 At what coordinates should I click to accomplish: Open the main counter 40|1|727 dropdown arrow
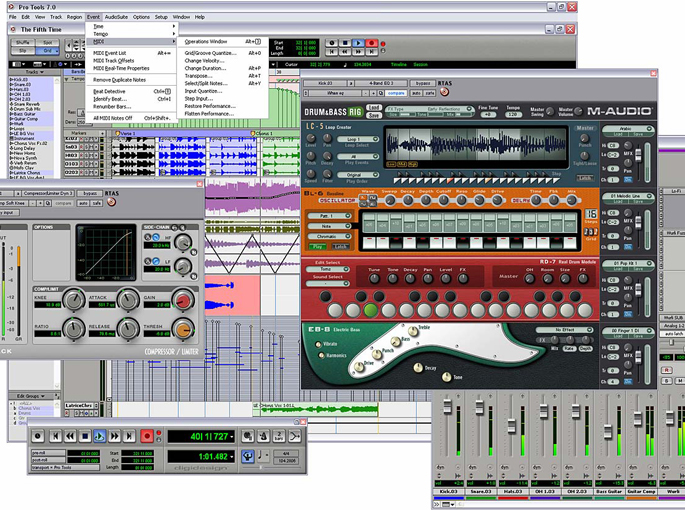click(231, 437)
